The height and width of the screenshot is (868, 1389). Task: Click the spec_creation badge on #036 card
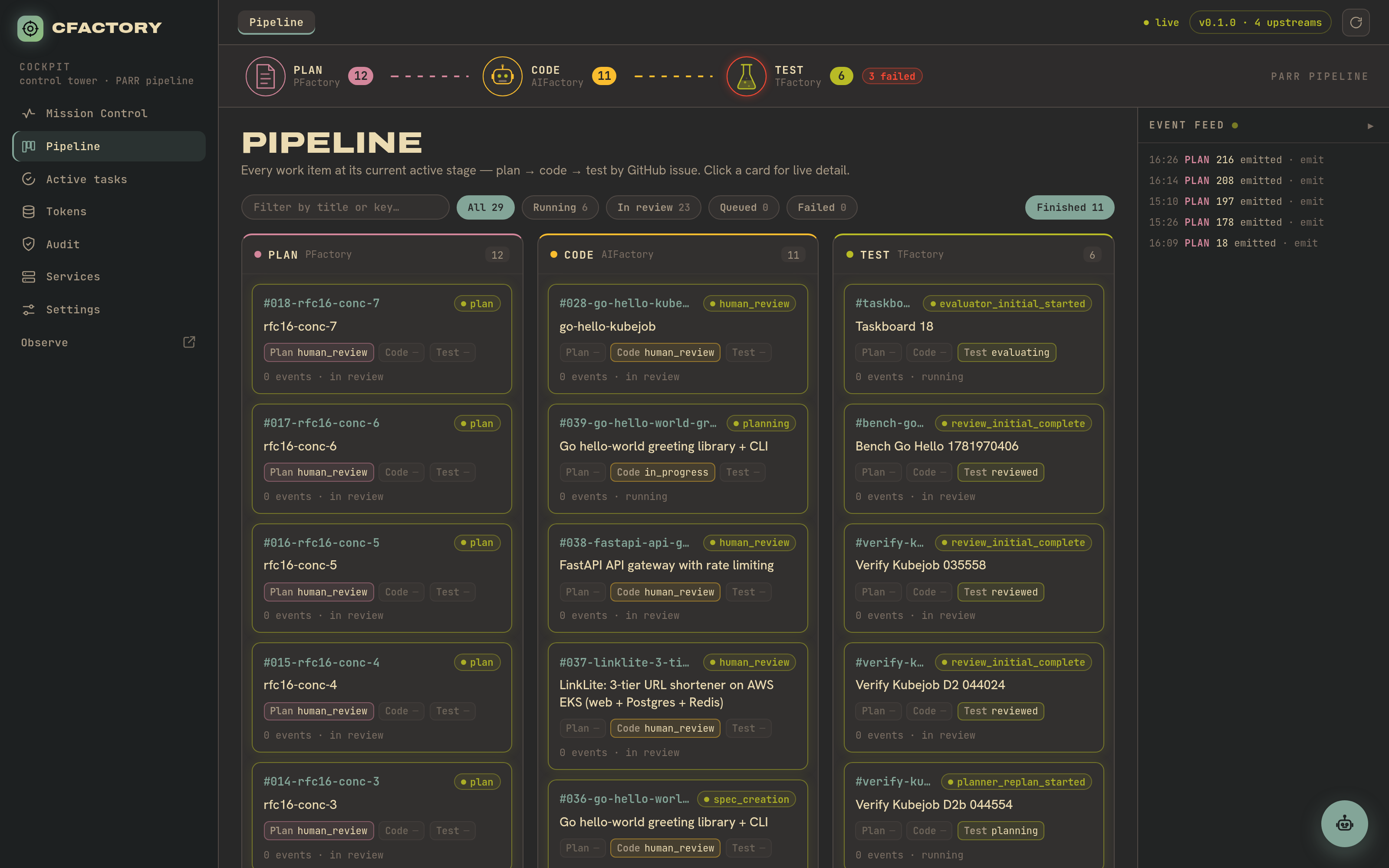(x=746, y=799)
